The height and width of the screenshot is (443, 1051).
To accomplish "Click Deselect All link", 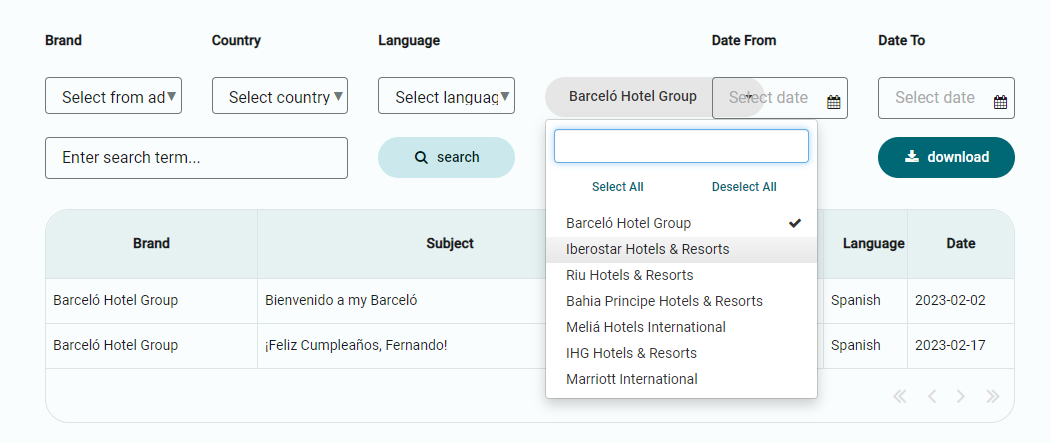I will pyautogui.click(x=744, y=187).
